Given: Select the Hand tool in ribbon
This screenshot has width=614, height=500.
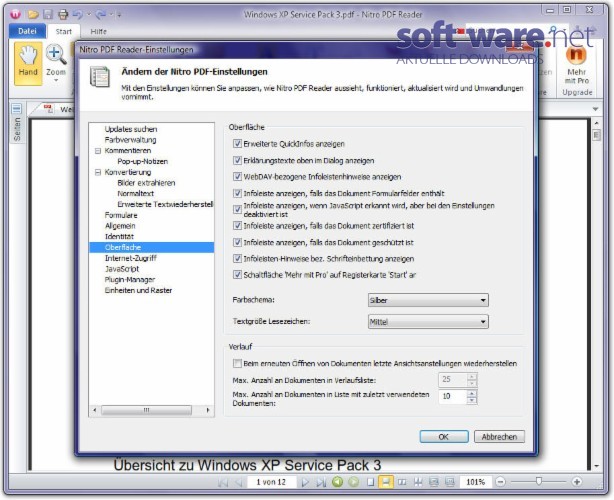Looking at the screenshot, I should [x=28, y=63].
